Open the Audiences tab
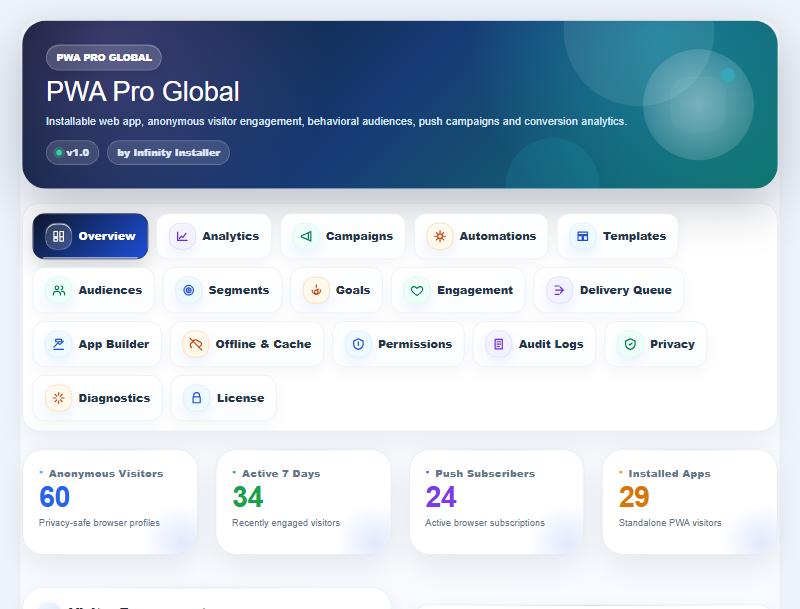The height and width of the screenshot is (609, 800). (x=93, y=290)
